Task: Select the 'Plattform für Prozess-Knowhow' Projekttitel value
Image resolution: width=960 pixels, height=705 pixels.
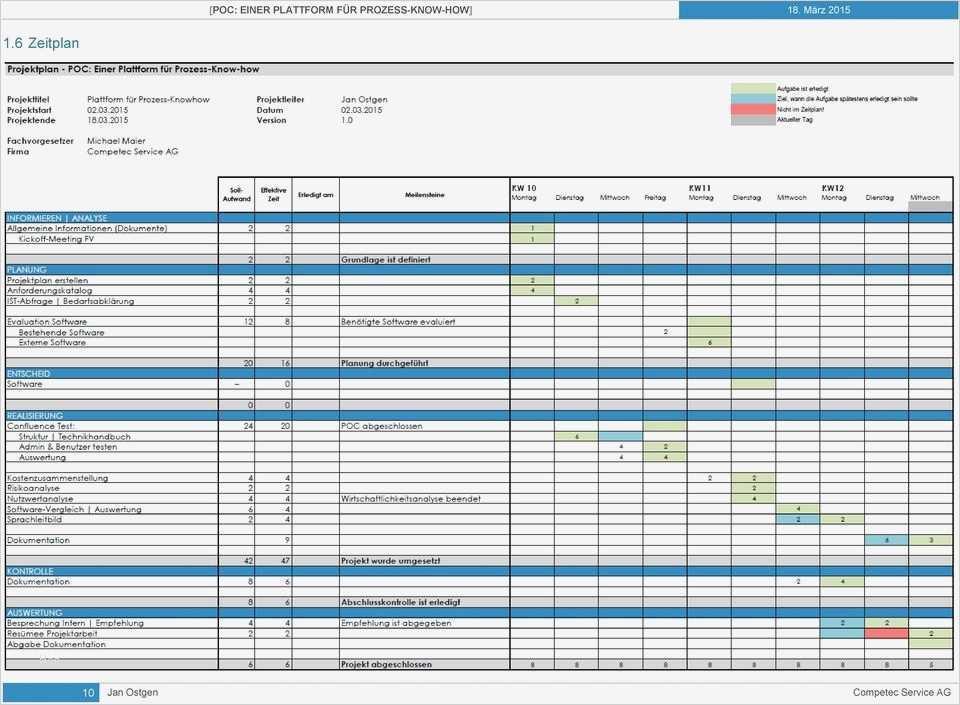Action: point(148,99)
